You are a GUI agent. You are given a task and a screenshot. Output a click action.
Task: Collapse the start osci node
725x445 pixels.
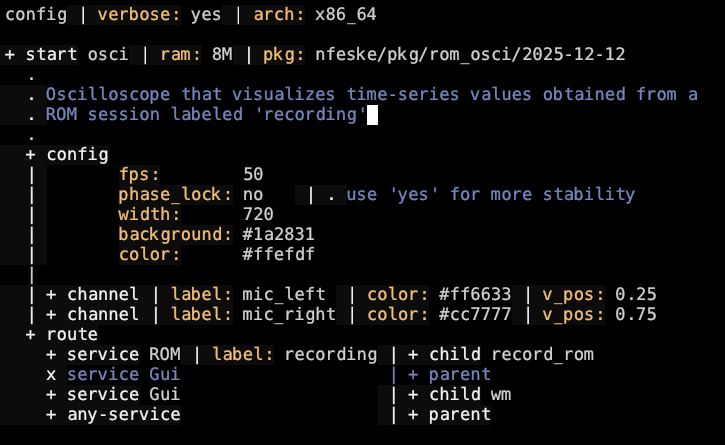click(x=10, y=54)
